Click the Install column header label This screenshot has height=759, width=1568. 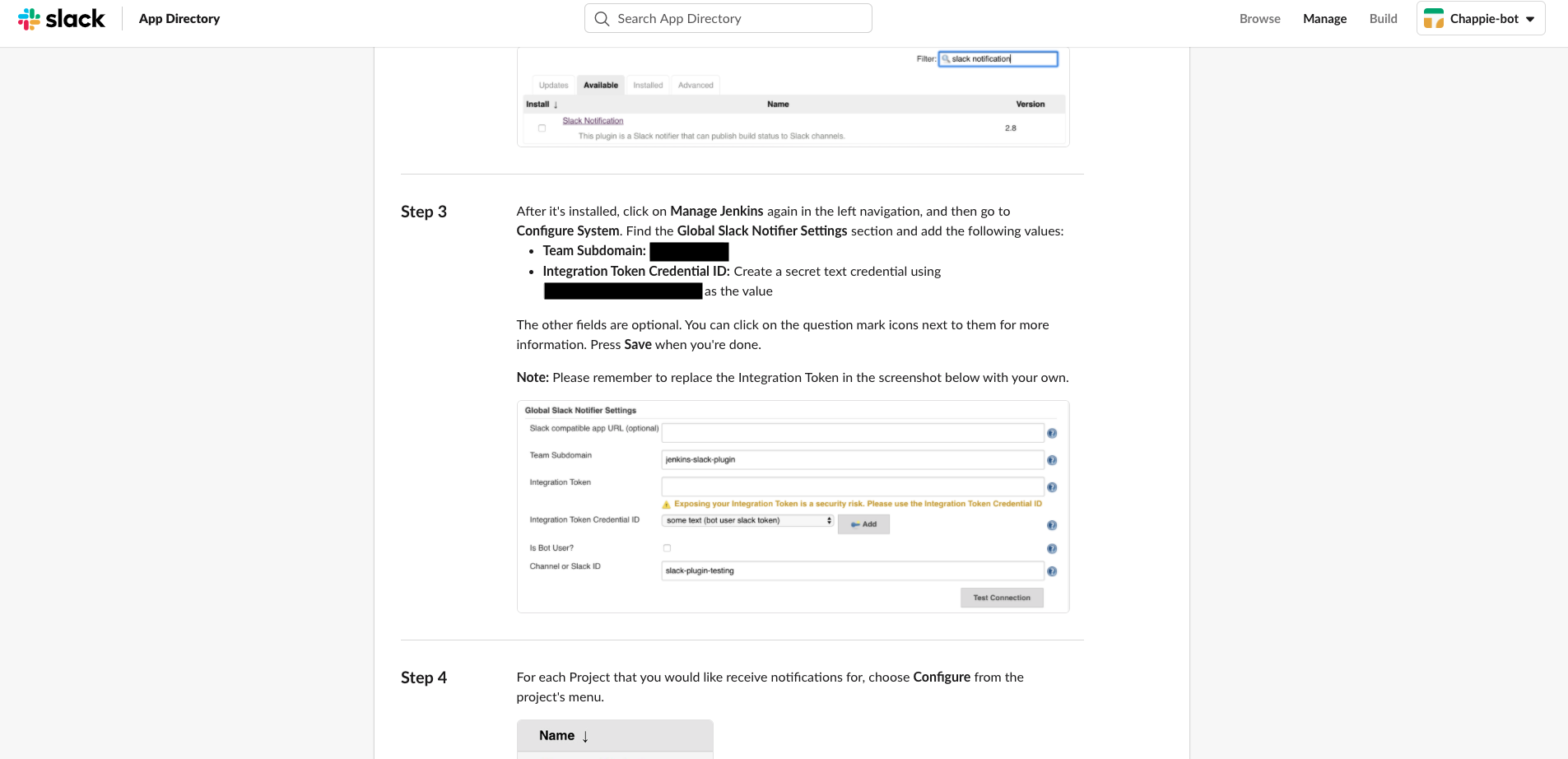coord(537,105)
